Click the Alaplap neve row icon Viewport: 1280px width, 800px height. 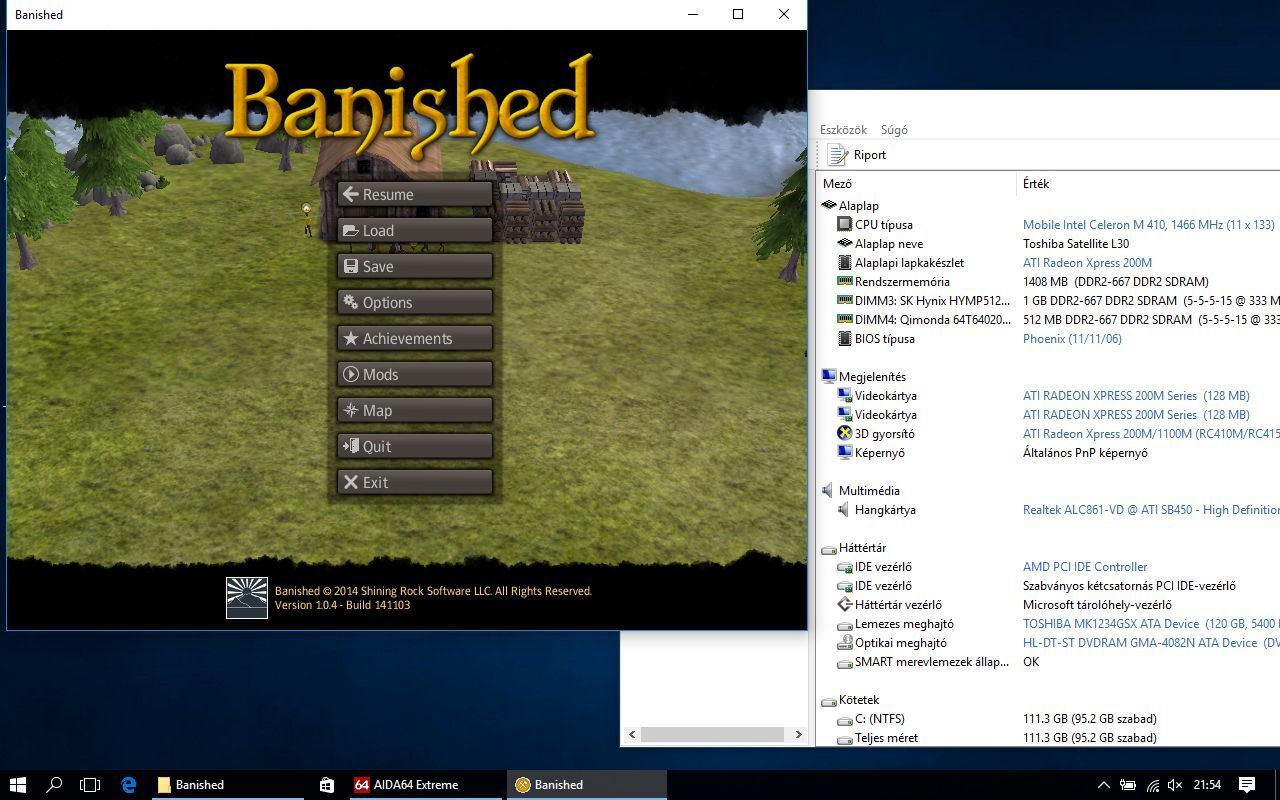tap(845, 244)
